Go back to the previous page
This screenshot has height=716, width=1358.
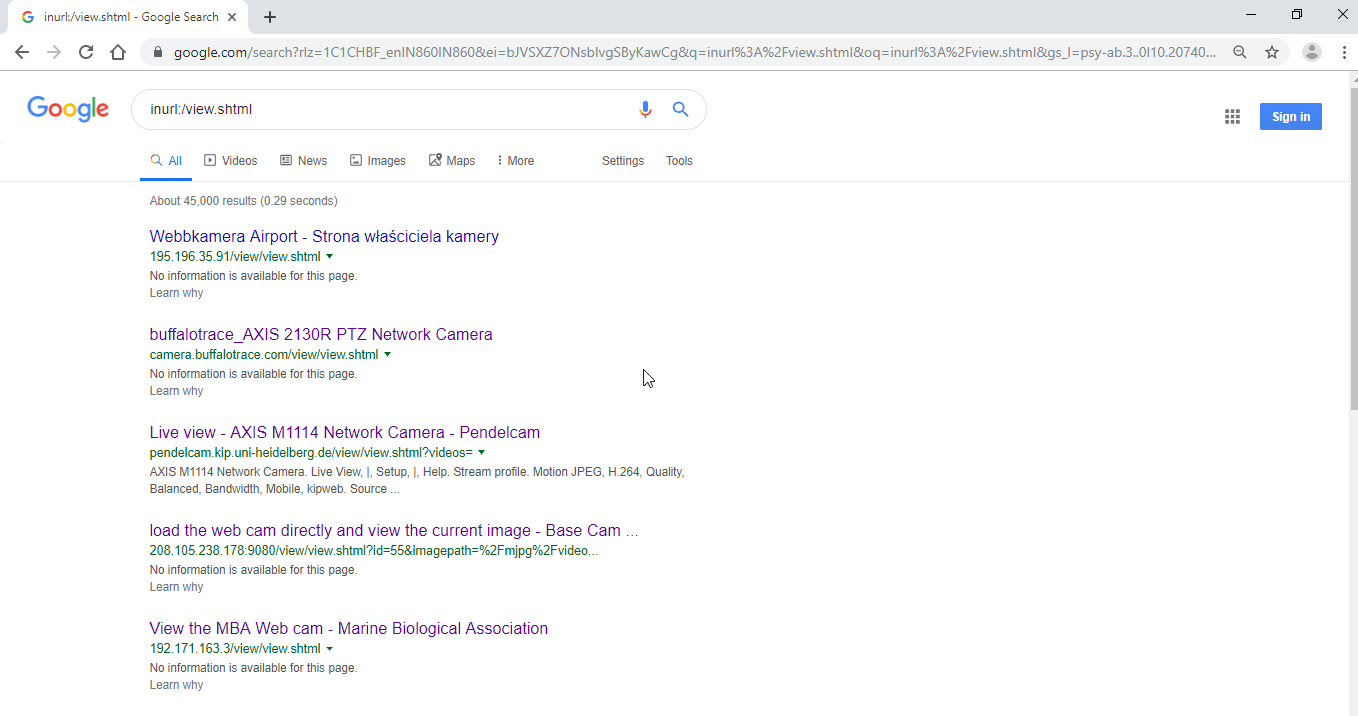point(22,52)
